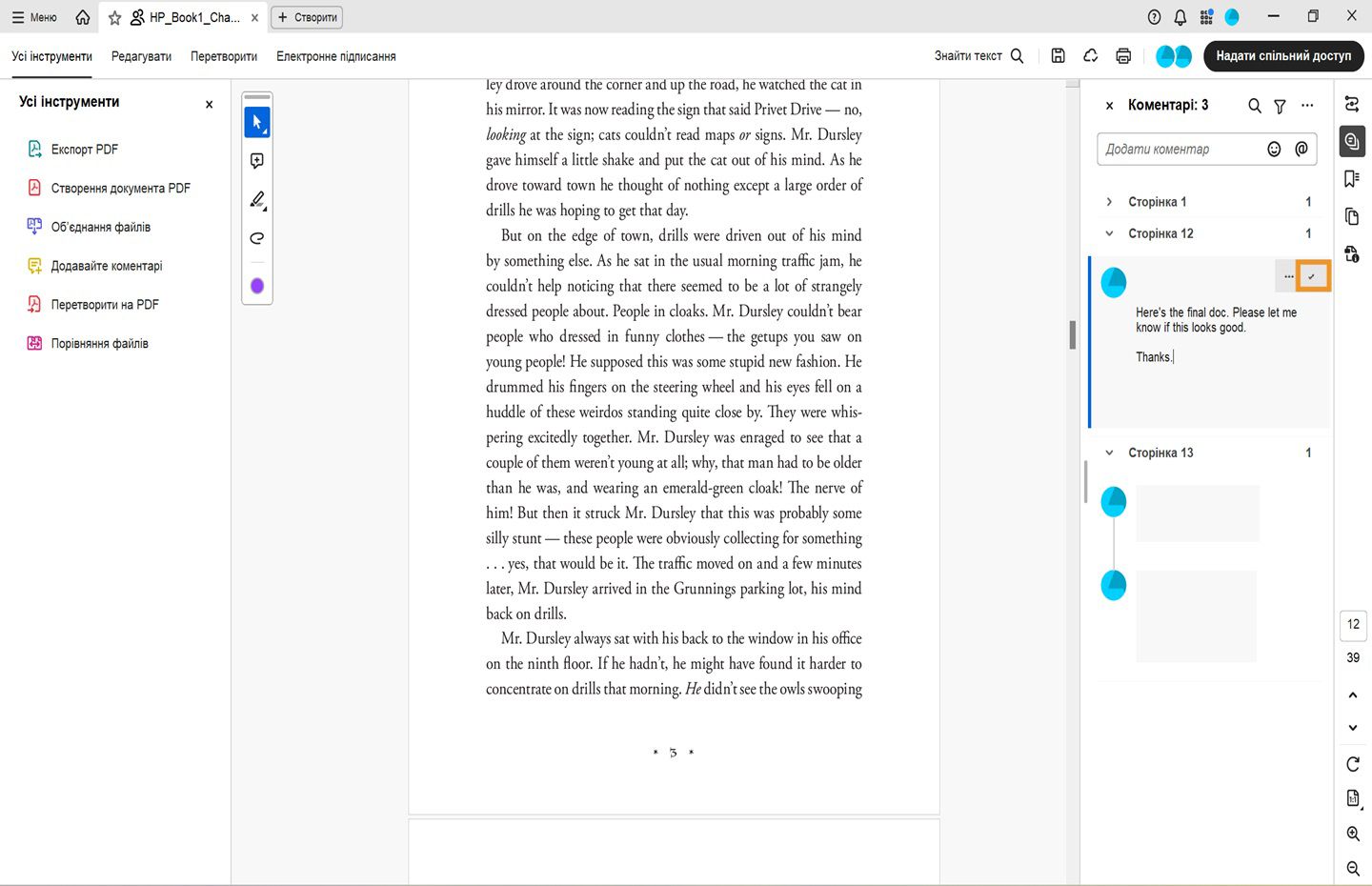The image size is (1372, 886).
Task: Open the apps grid launcher
Action: (x=1206, y=17)
